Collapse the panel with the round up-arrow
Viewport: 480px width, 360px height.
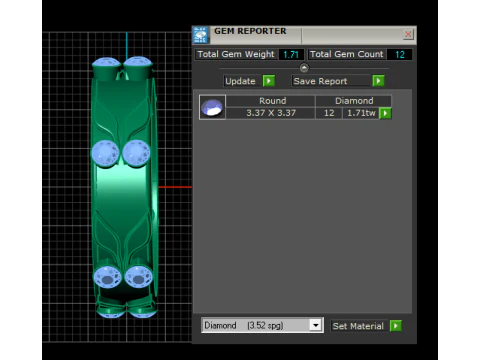tap(304, 68)
